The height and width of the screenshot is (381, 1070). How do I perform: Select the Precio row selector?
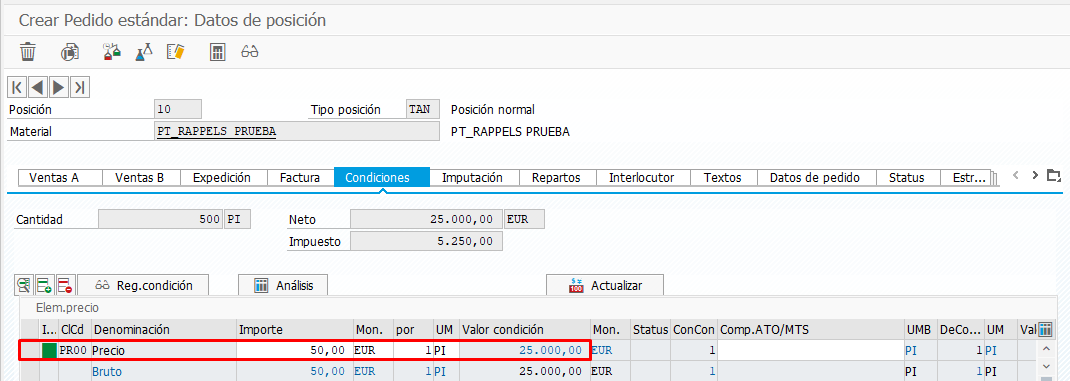tap(29, 350)
